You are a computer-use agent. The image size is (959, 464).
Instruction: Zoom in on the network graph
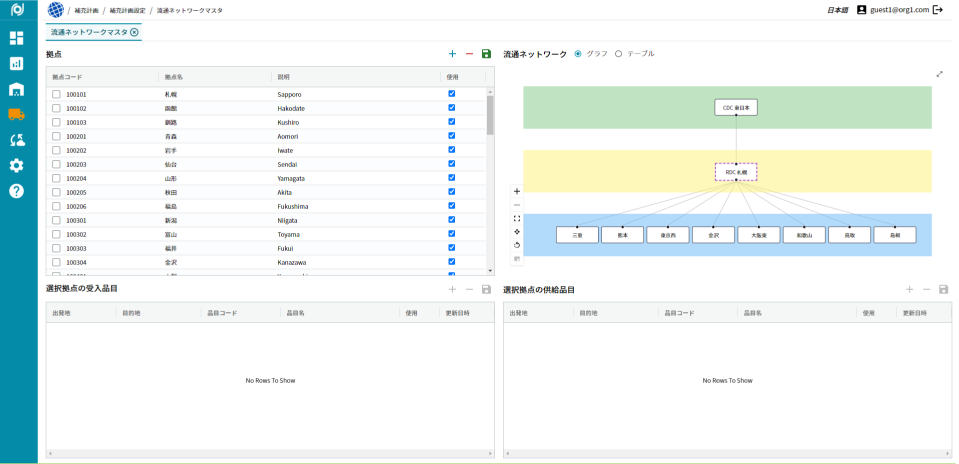(517, 191)
